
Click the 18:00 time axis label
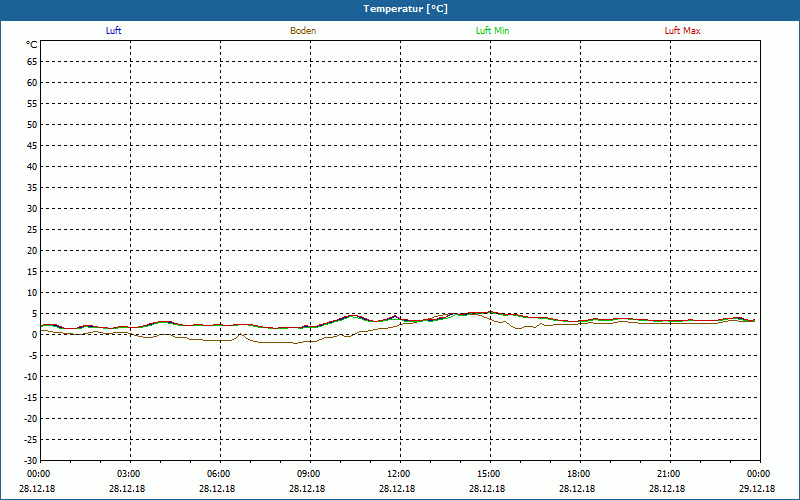tap(579, 474)
